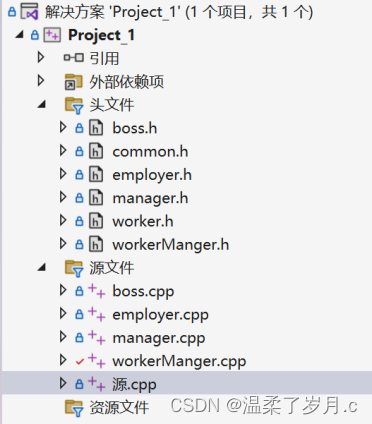Image resolution: width=372 pixels, height=424 pixels.
Task: Click the header files filter folder icon
Action: tap(74, 105)
